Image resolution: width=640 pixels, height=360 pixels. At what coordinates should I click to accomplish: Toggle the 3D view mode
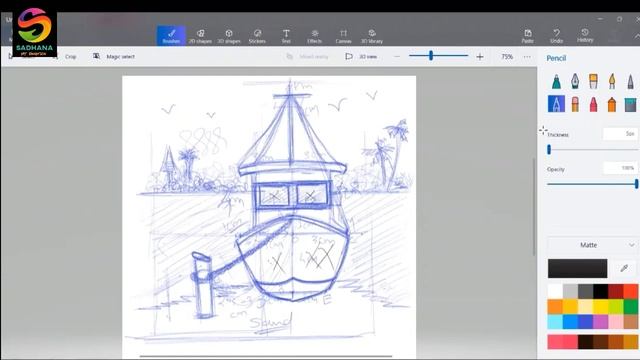click(361, 56)
